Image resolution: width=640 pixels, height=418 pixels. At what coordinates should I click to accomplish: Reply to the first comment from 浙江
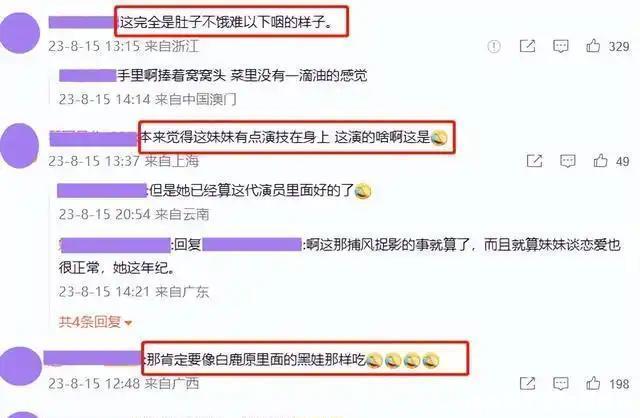coord(560,46)
